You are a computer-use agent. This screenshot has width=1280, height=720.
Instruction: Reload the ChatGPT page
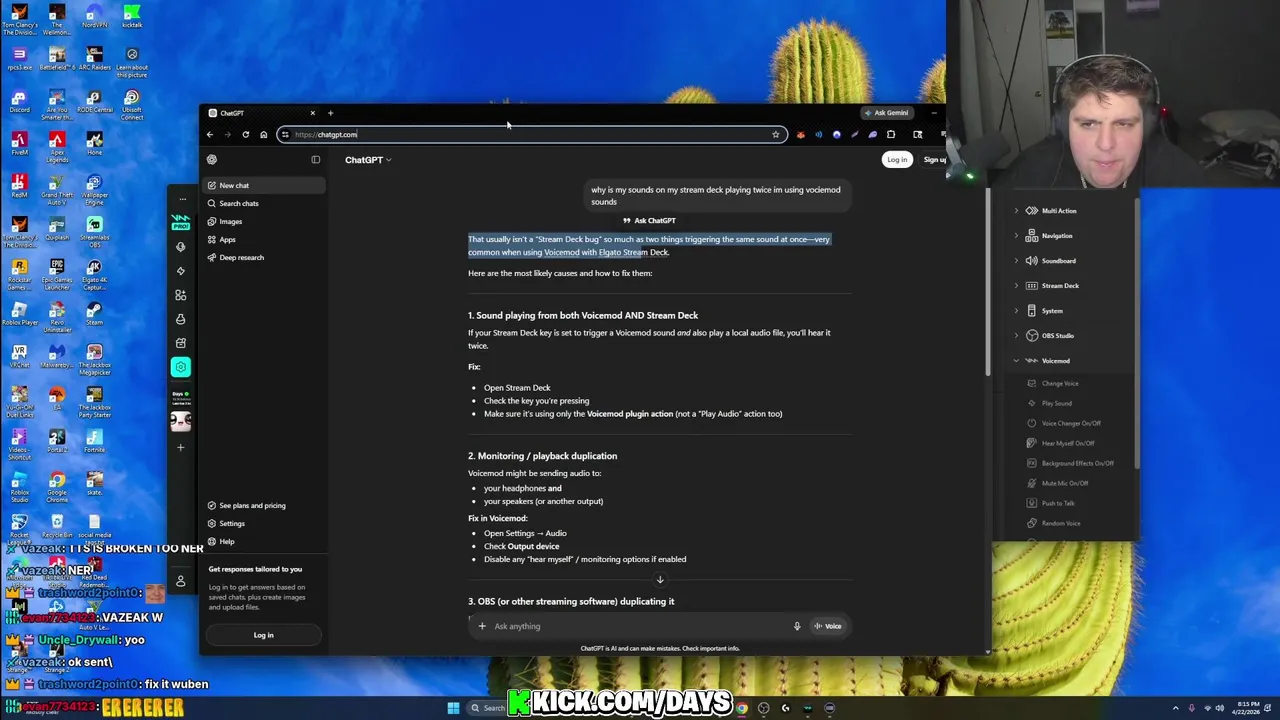coord(245,134)
